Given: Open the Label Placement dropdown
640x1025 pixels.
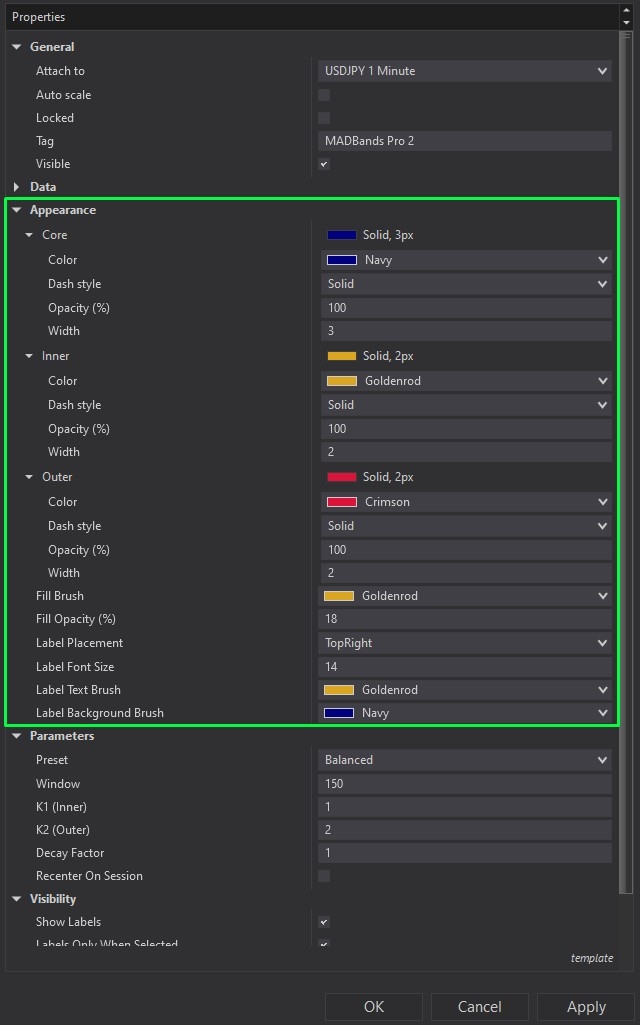Looking at the screenshot, I should coord(465,642).
